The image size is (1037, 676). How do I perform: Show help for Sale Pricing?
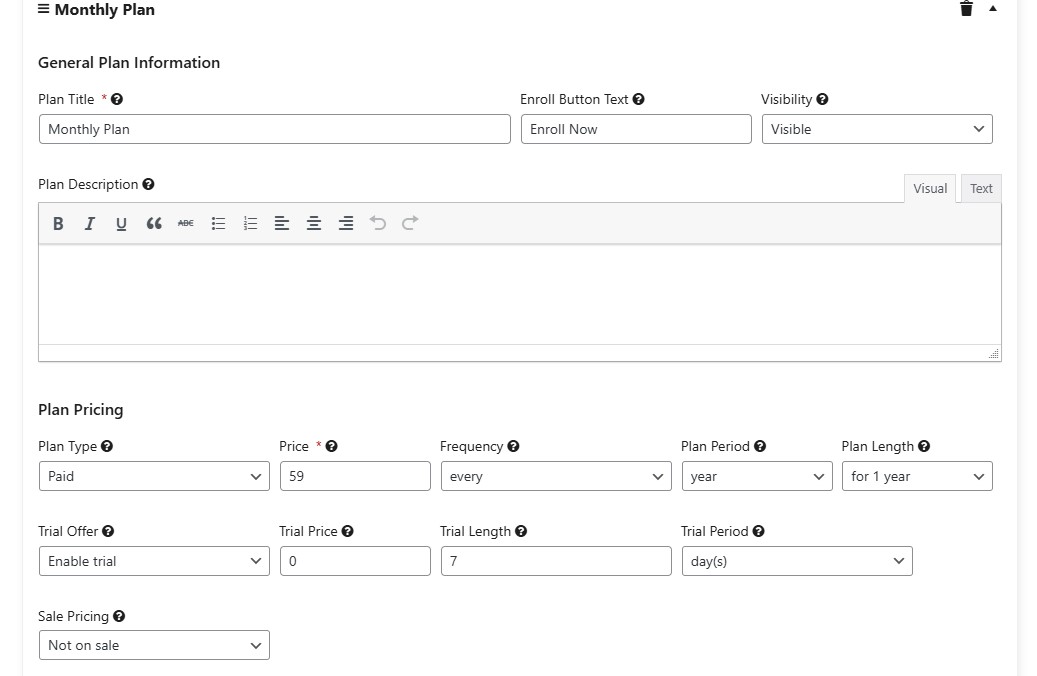point(119,616)
